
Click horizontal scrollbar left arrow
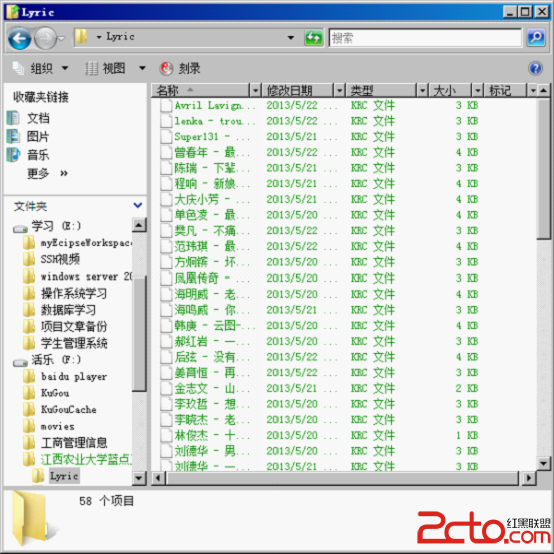point(158,478)
